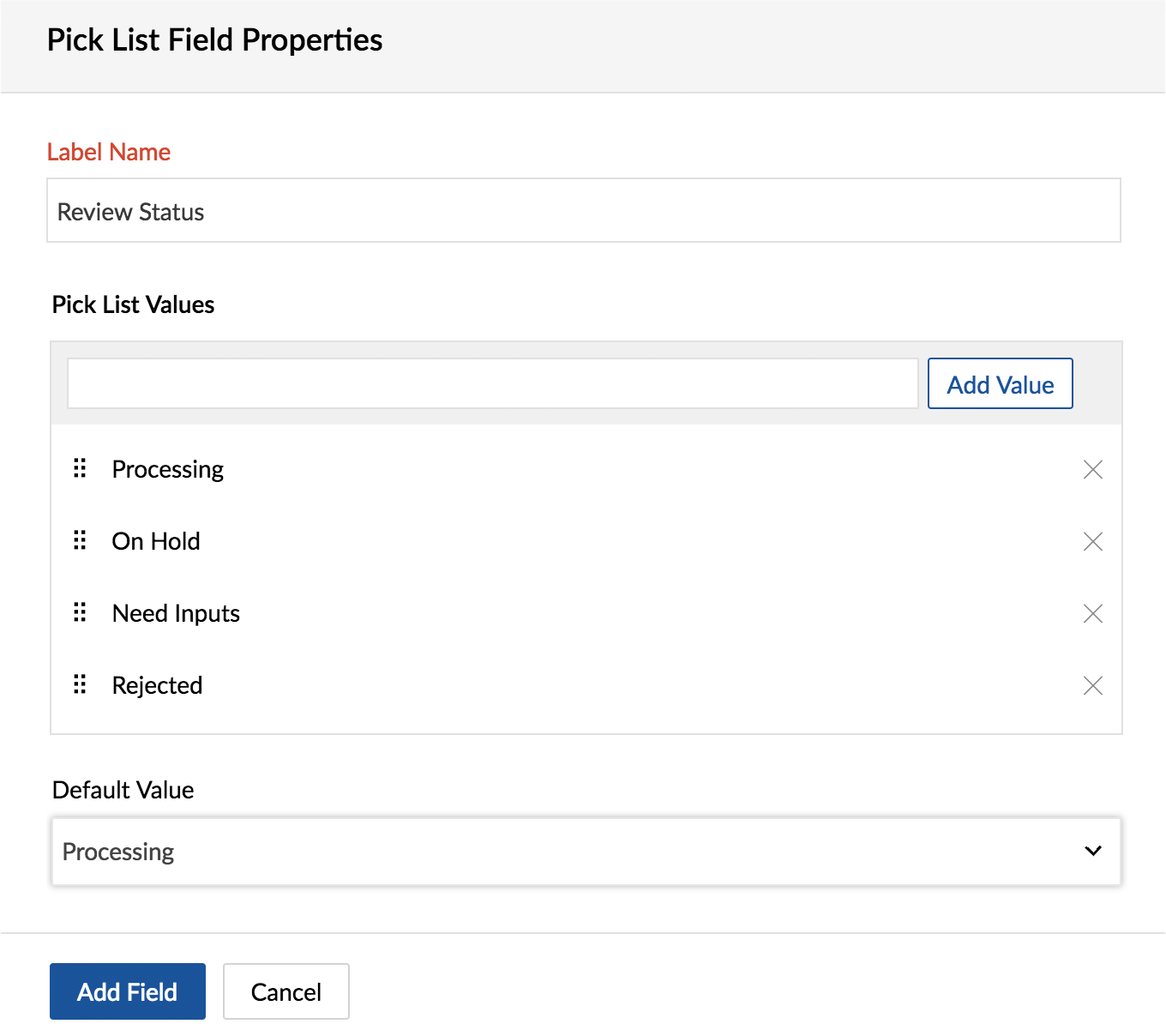The height and width of the screenshot is (1036, 1166).
Task: Click the Pick List Field Properties title
Action: click(x=214, y=40)
